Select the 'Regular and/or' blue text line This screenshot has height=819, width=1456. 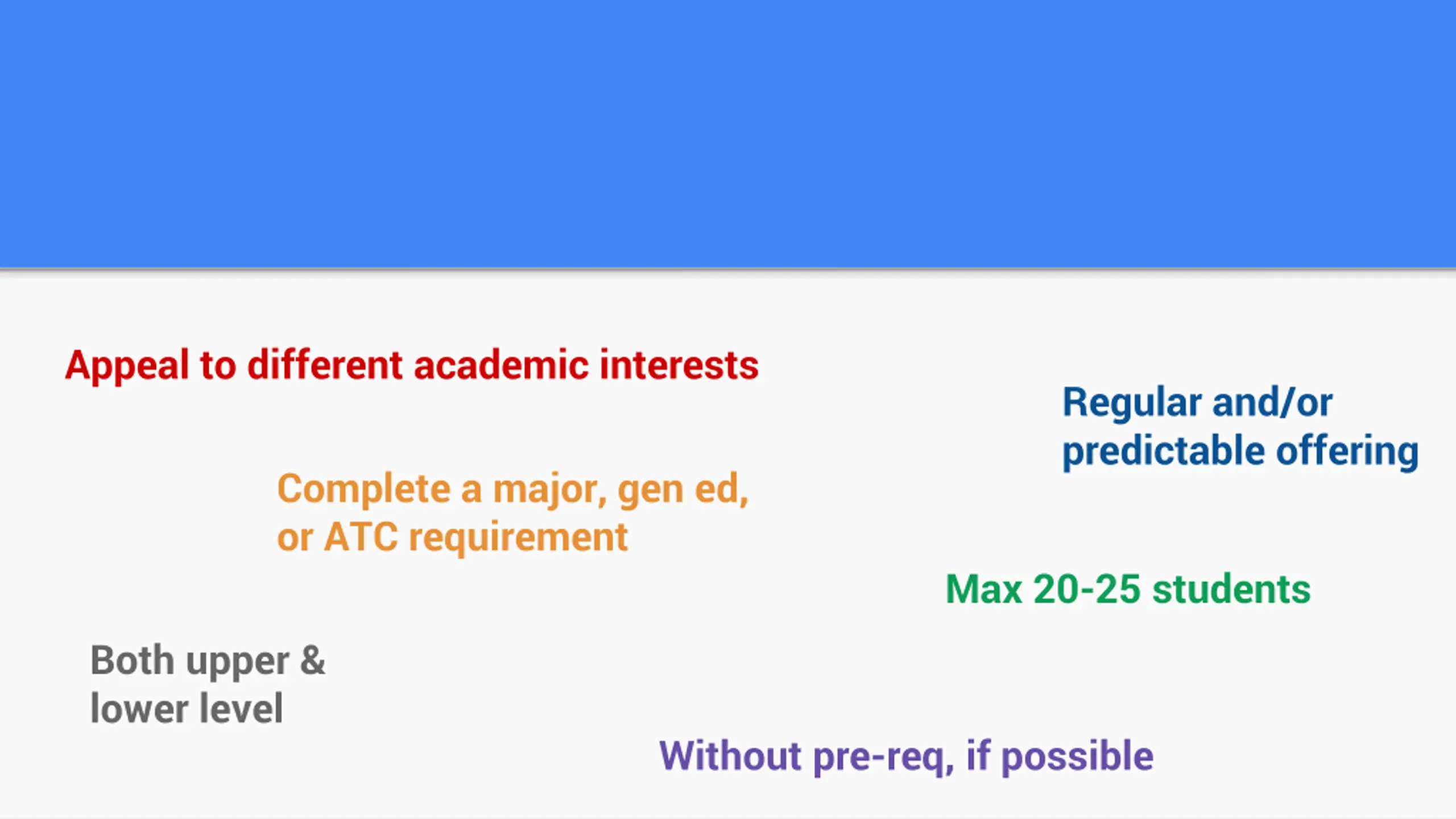tap(1197, 402)
